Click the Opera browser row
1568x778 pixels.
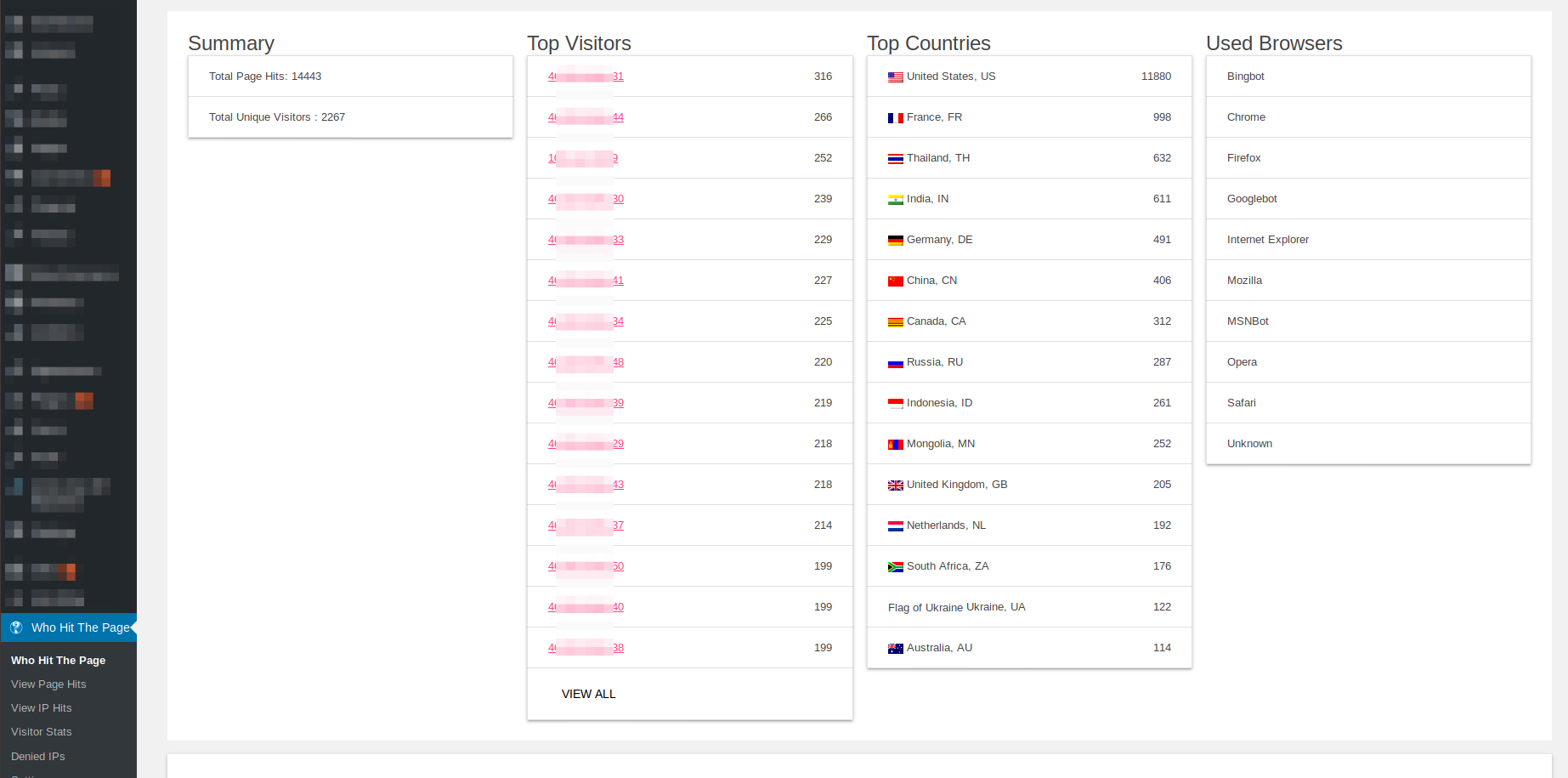[x=1368, y=362]
